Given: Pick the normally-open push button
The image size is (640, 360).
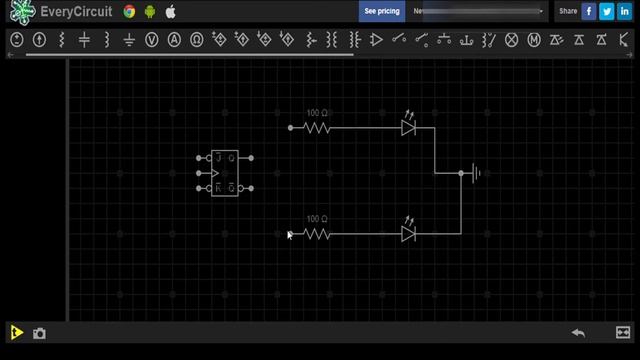Looking at the screenshot, I should (444, 40).
